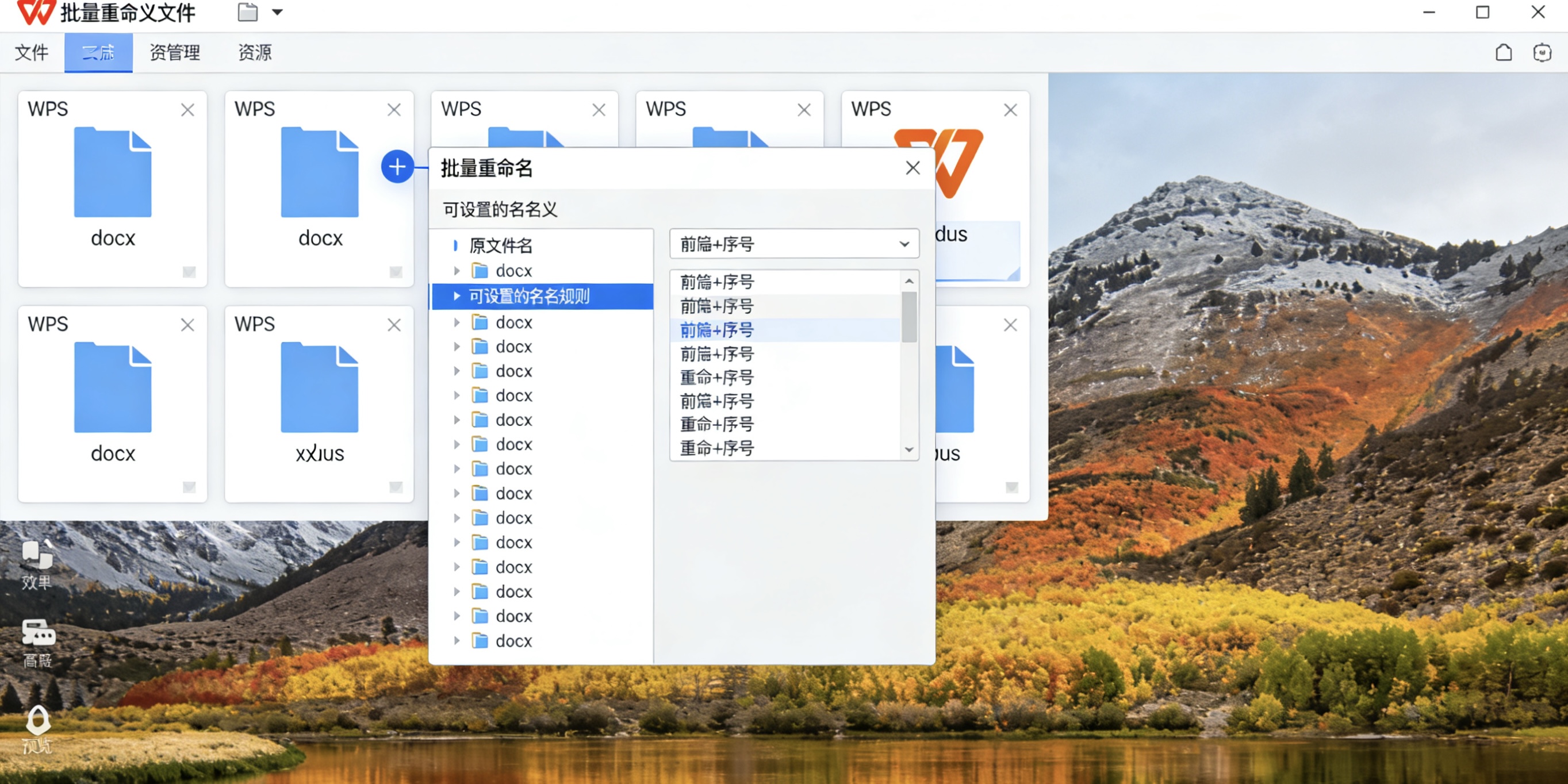Close the 批量重命名 dialog

click(x=912, y=167)
